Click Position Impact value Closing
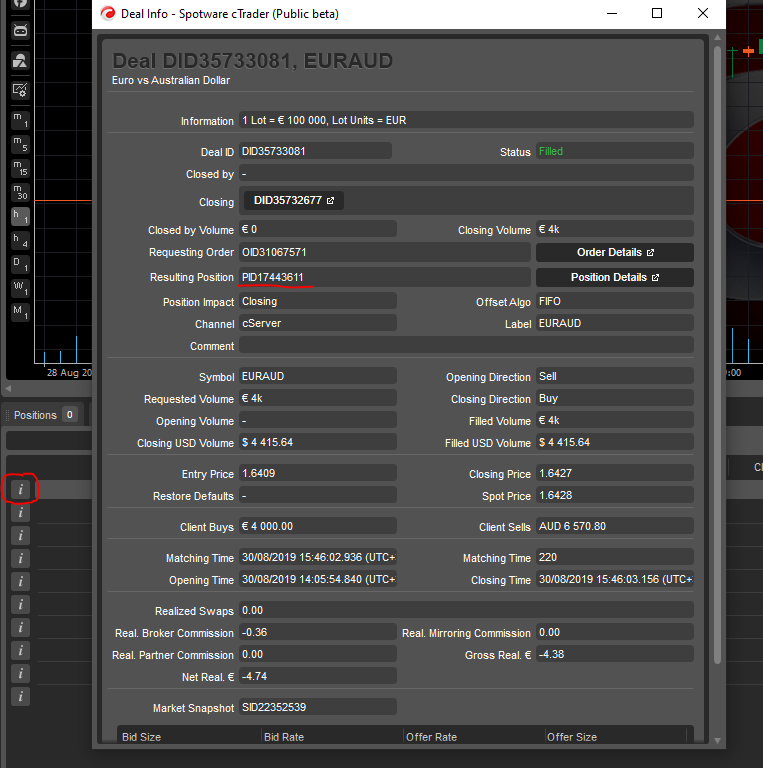 coord(318,301)
